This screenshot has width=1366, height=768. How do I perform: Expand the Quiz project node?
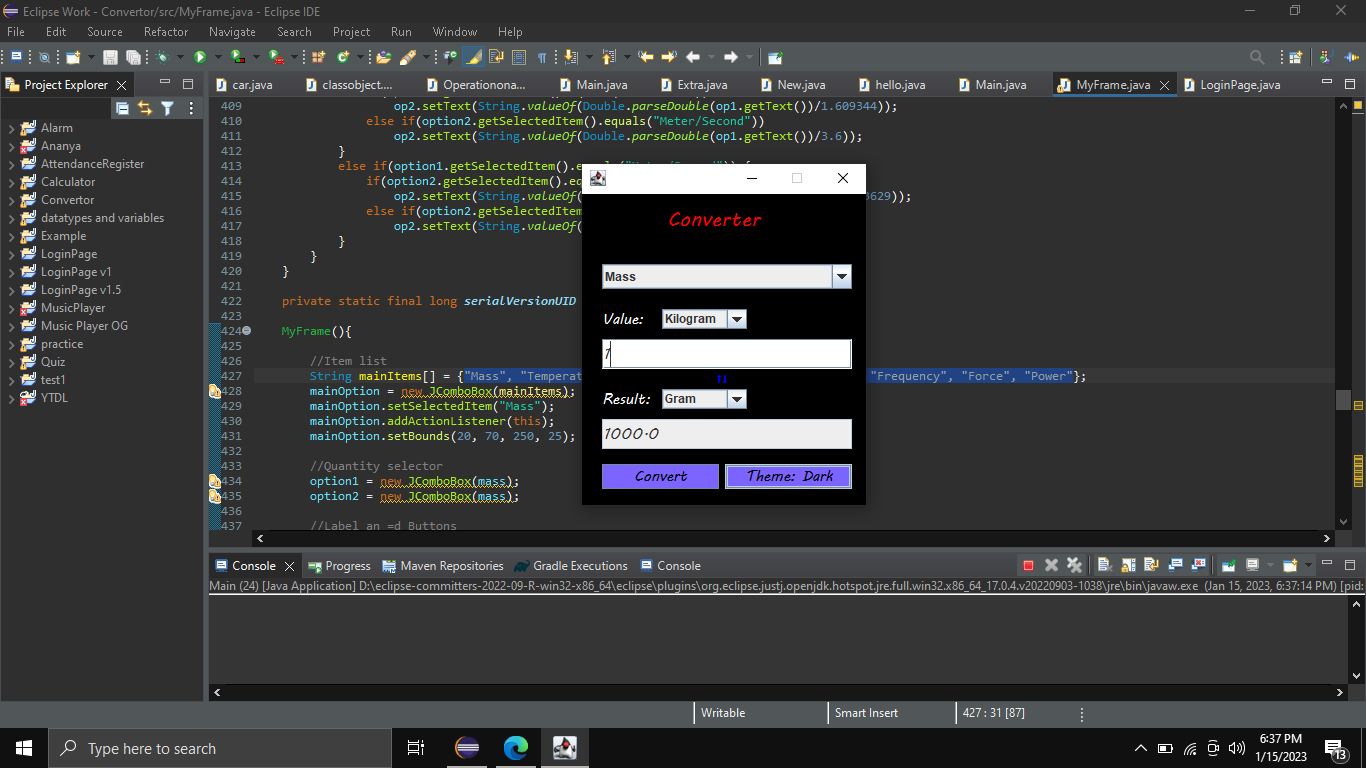coord(11,362)
